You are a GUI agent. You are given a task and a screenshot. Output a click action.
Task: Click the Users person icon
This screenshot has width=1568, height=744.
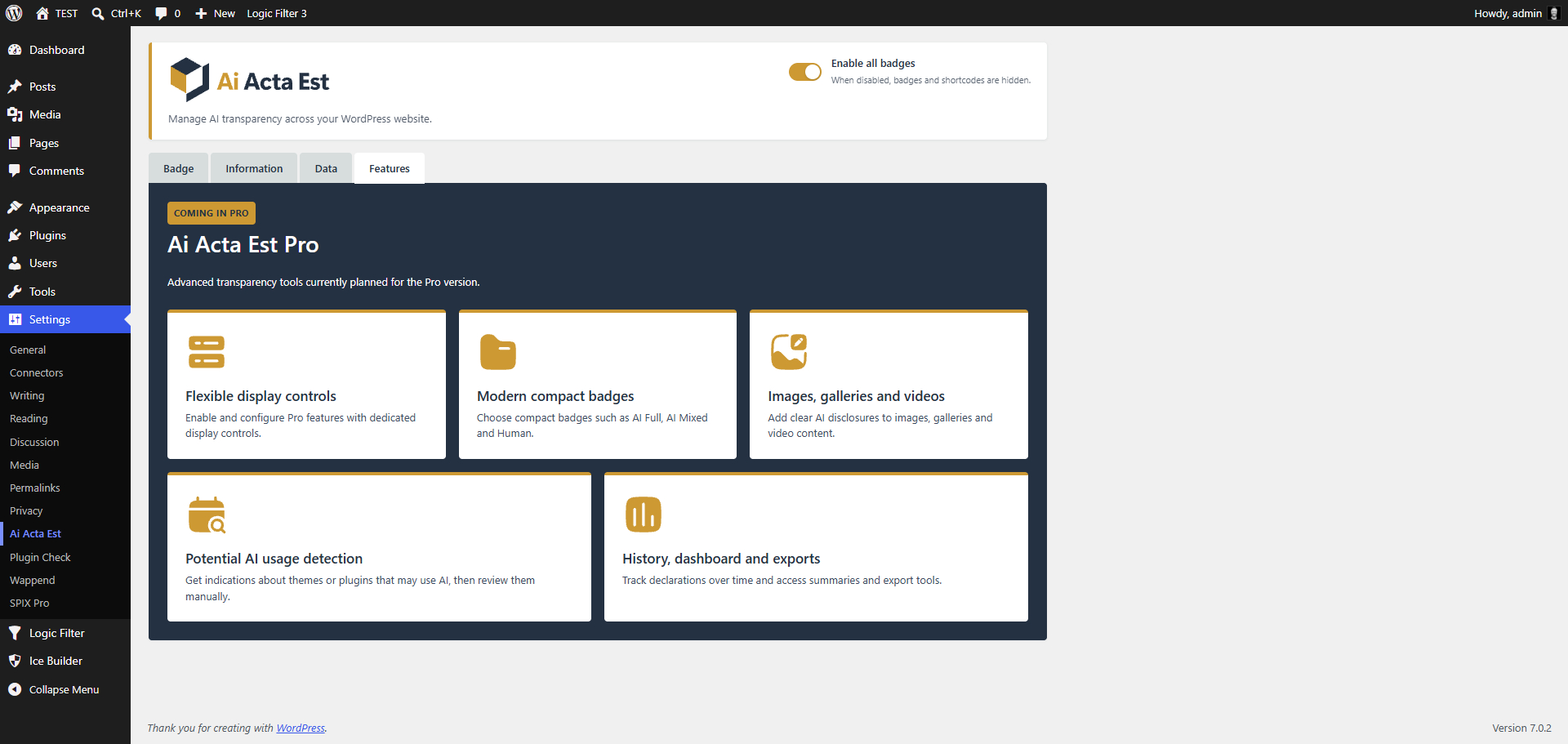pos(15,263)
